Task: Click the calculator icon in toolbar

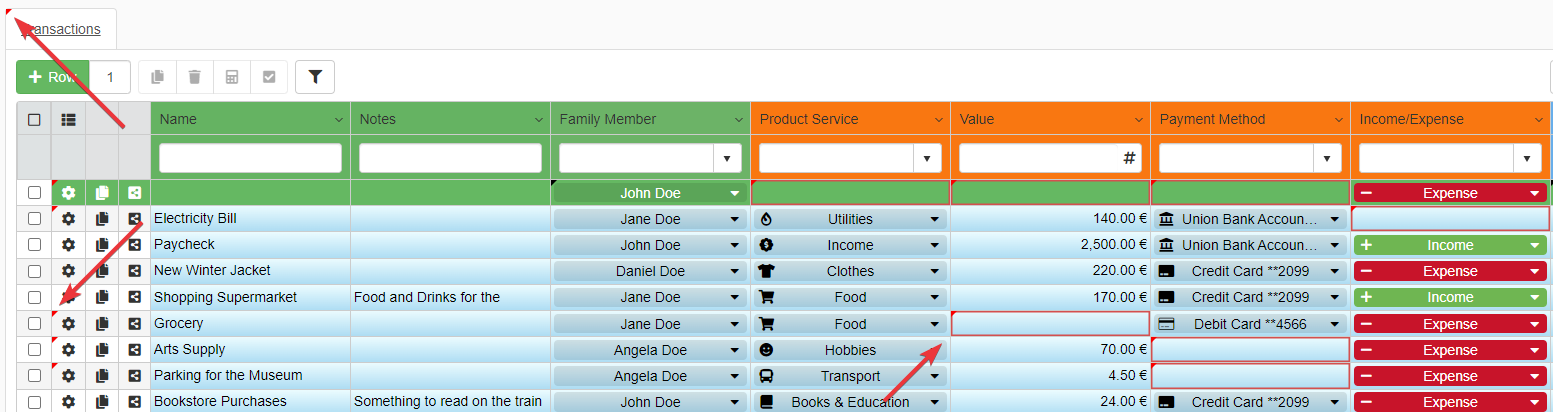Action: coord(231,77)
